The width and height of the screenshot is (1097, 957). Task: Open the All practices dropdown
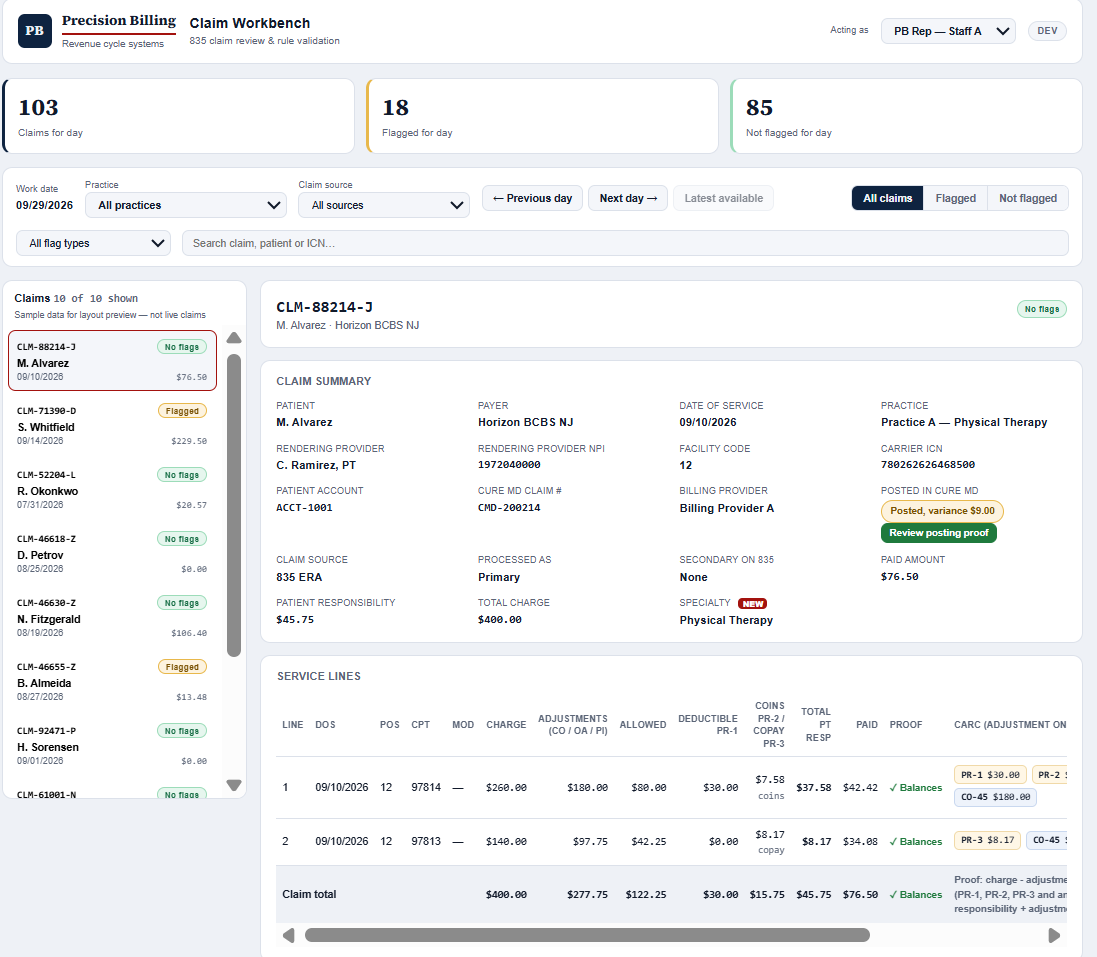[186, 205]
